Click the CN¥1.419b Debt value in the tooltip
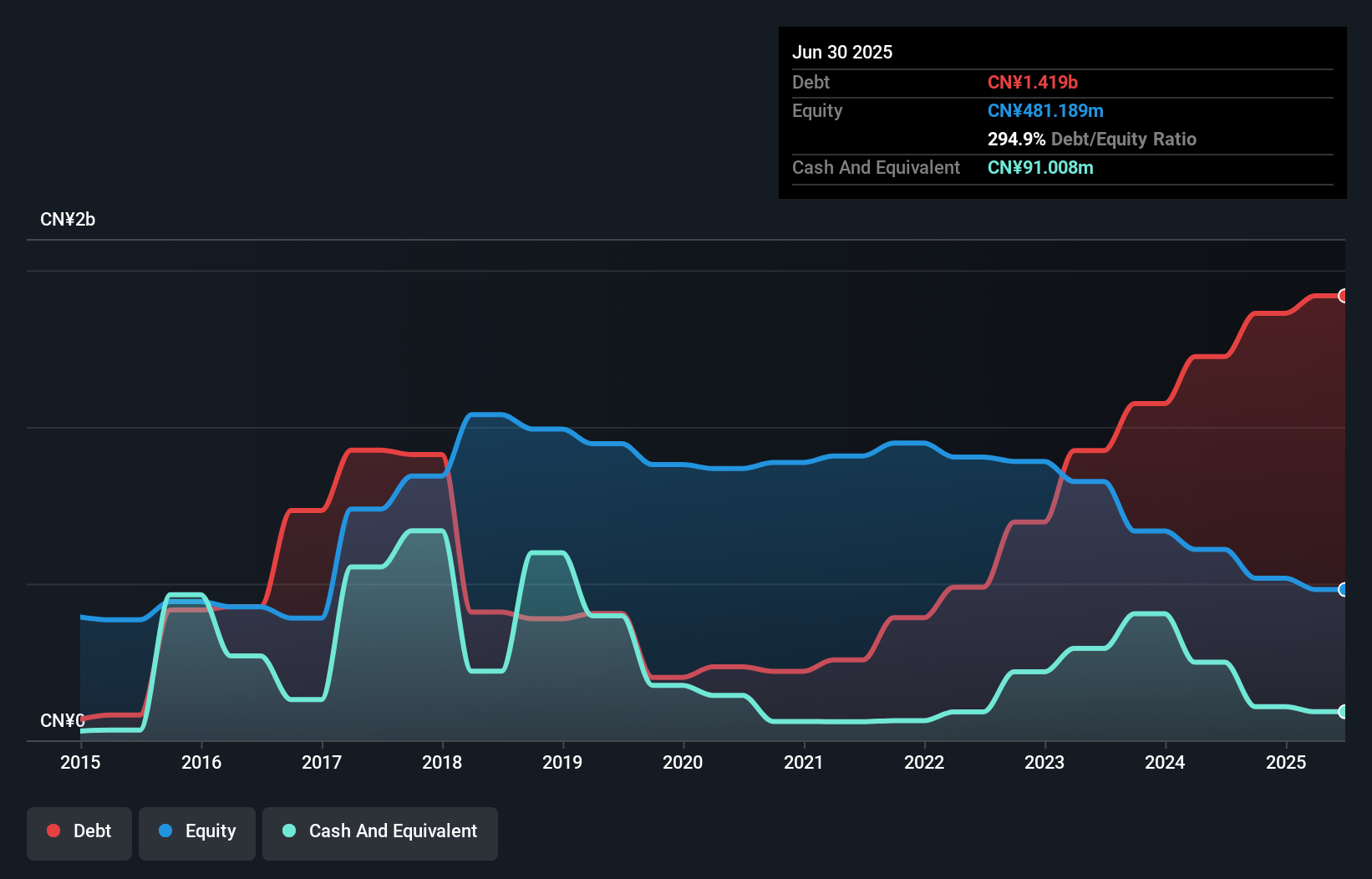1372x879 pixels. pyautogui.click(x=1034, y=82)
